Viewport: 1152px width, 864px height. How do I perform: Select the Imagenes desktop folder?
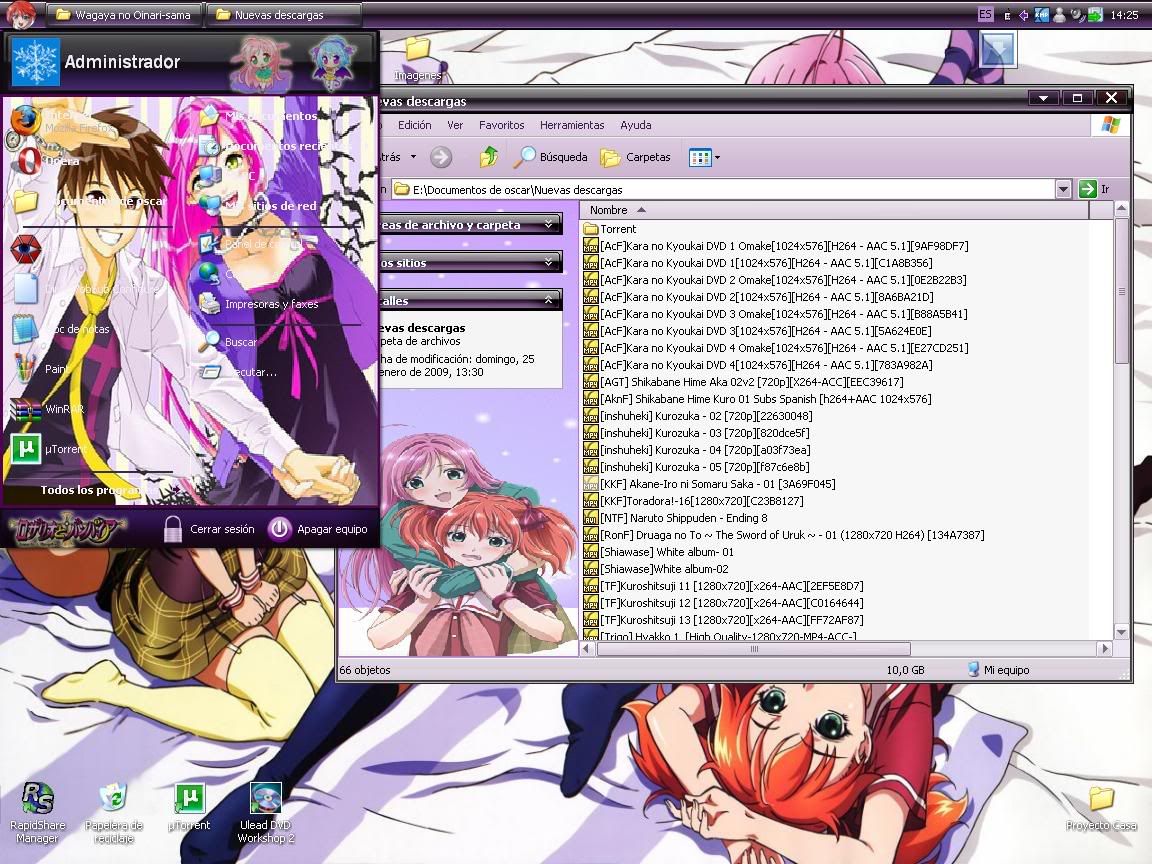point(417,59)
